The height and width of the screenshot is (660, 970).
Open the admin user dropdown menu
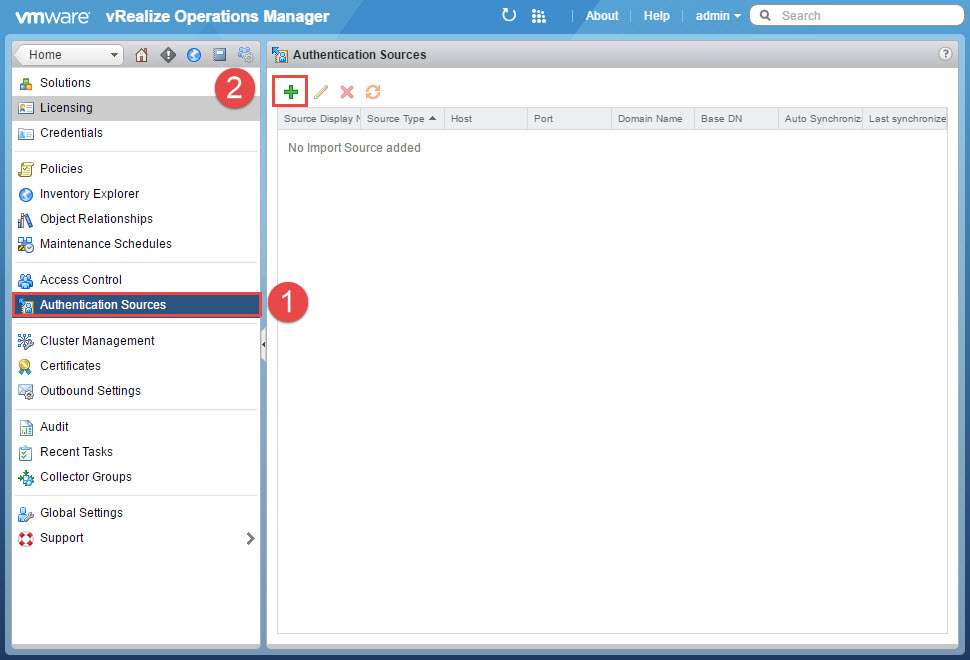click(x=718, y=16)
